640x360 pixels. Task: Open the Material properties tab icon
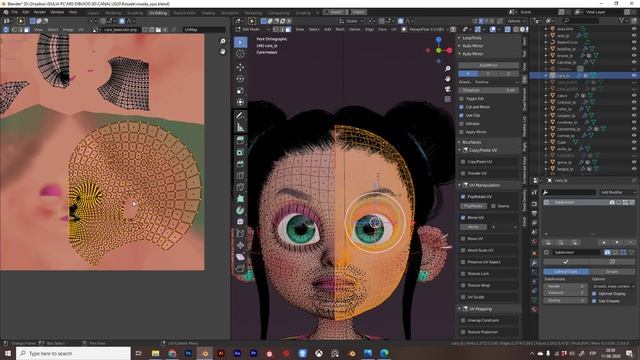pos(534,309)
